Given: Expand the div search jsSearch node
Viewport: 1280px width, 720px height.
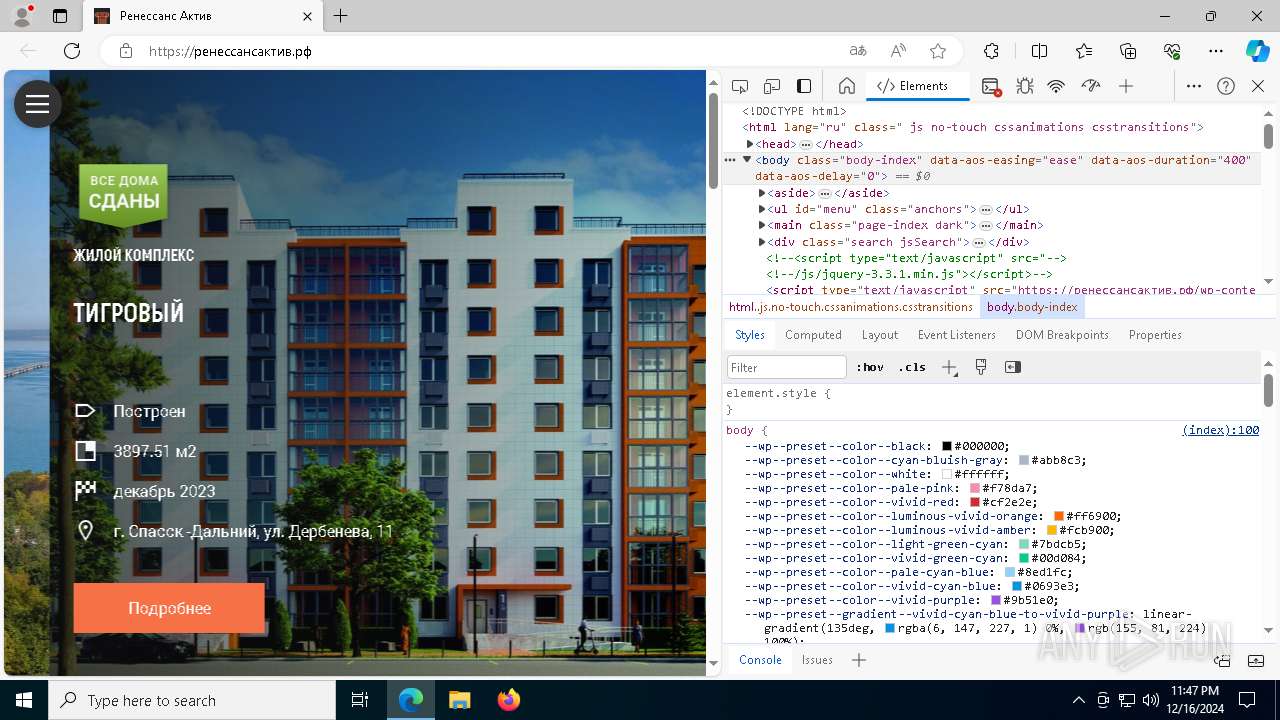Looking at the screenshot, I should coord(762,242).
